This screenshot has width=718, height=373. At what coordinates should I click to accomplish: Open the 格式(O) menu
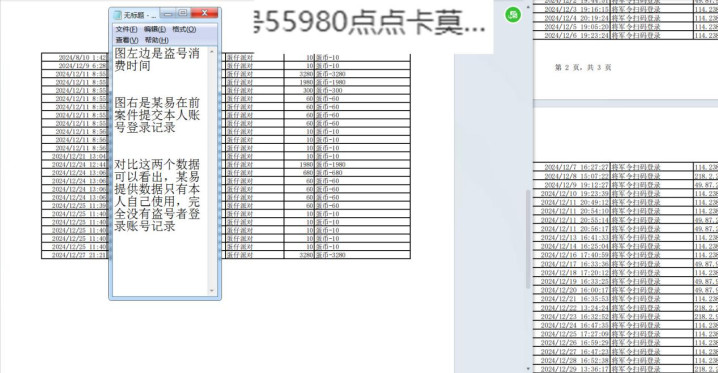[184, 29]
